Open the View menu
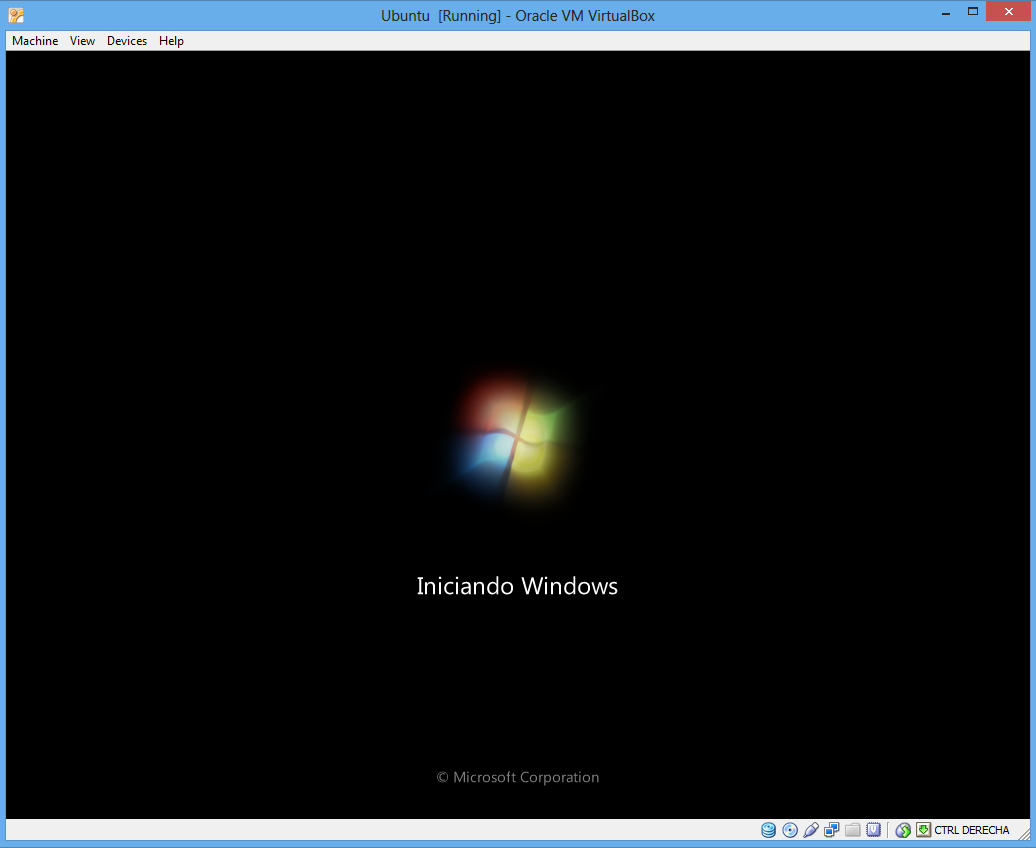1036x848 pixels. (83, 41)
